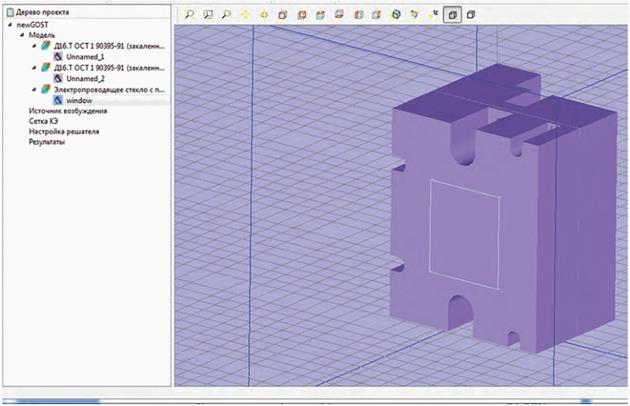Viewport: 630px width, 406px height.
Task: Select the zoom-to-window icon with rectangle
Action: pyautogui.click(x=208, y=15)
